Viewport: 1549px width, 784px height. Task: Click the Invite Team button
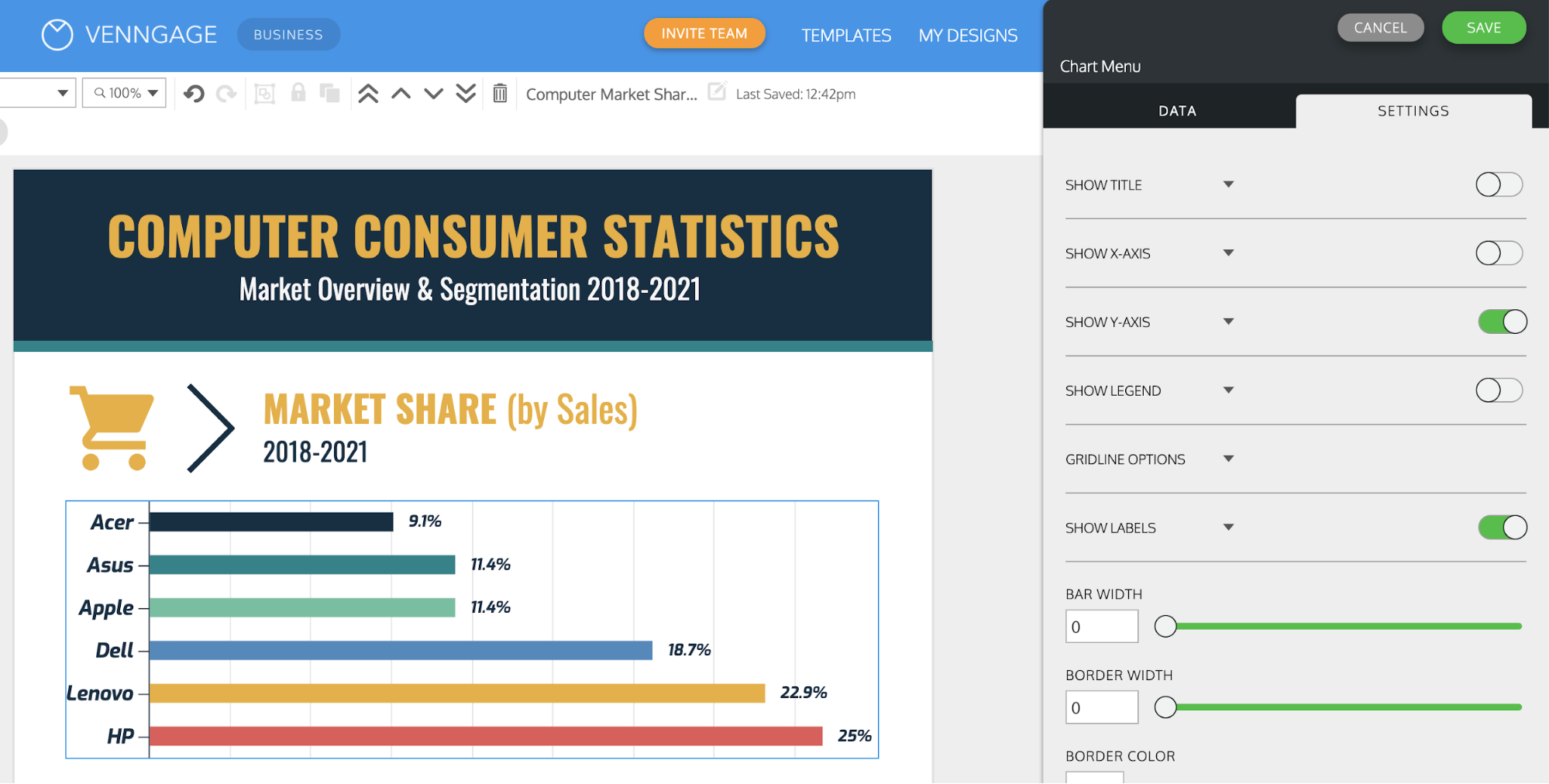tap(704, 33)
